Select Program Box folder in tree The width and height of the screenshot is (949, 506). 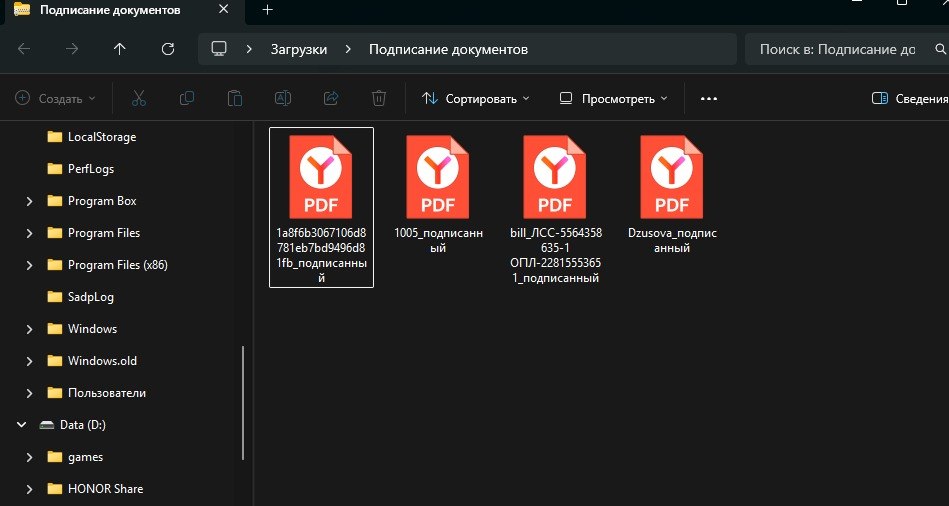91,201
